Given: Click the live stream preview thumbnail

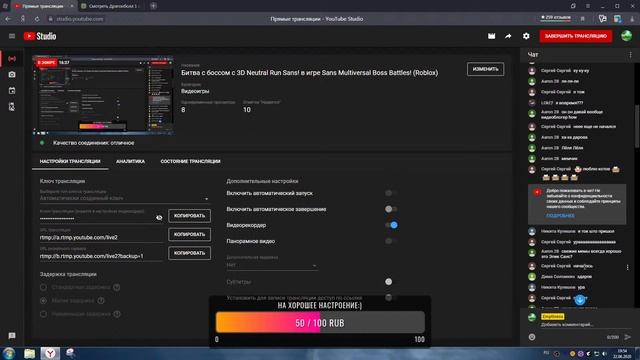Looking at the screenshot, I should coord(103,95).
